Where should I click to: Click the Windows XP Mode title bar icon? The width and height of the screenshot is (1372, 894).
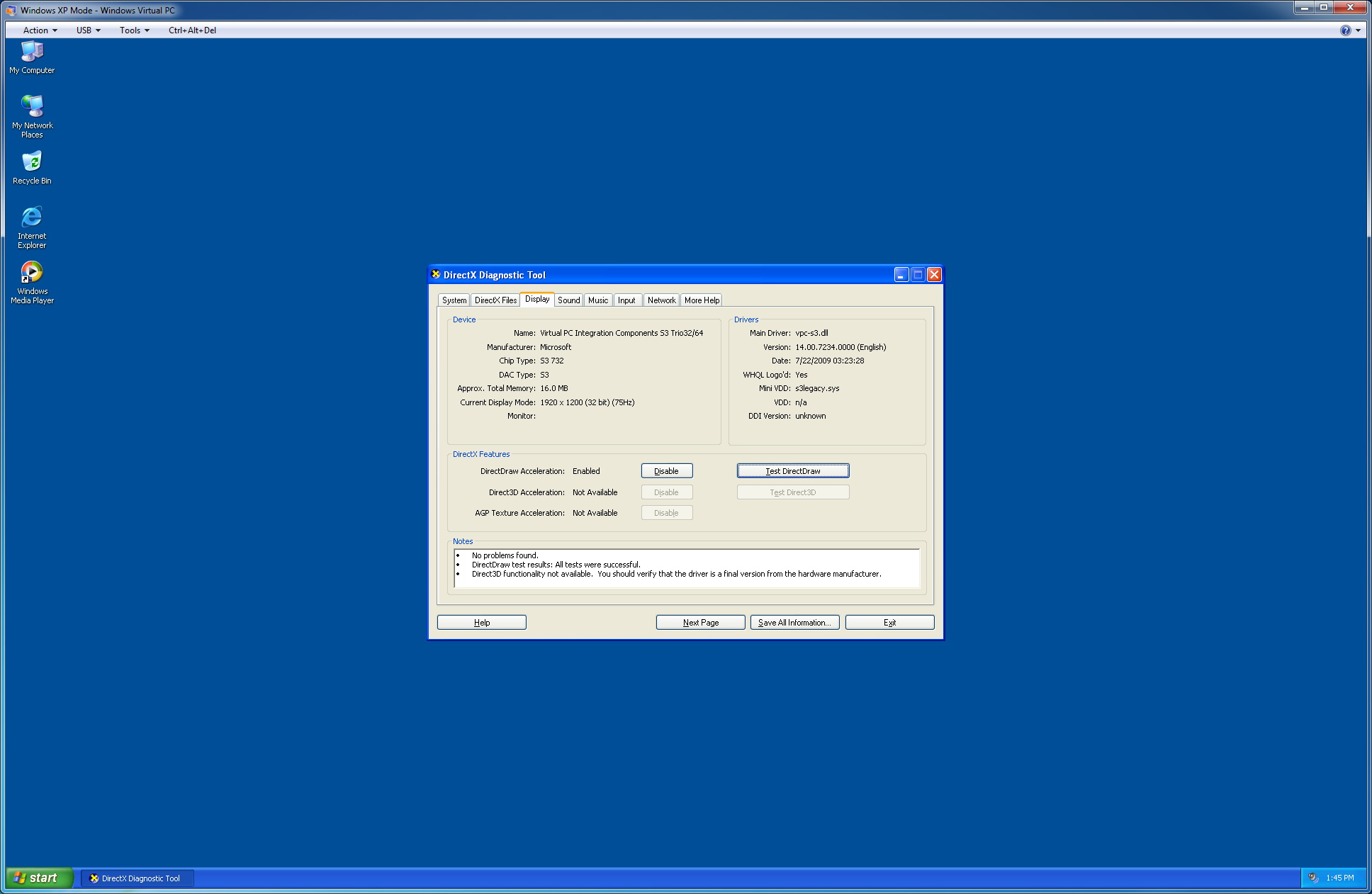11,11
